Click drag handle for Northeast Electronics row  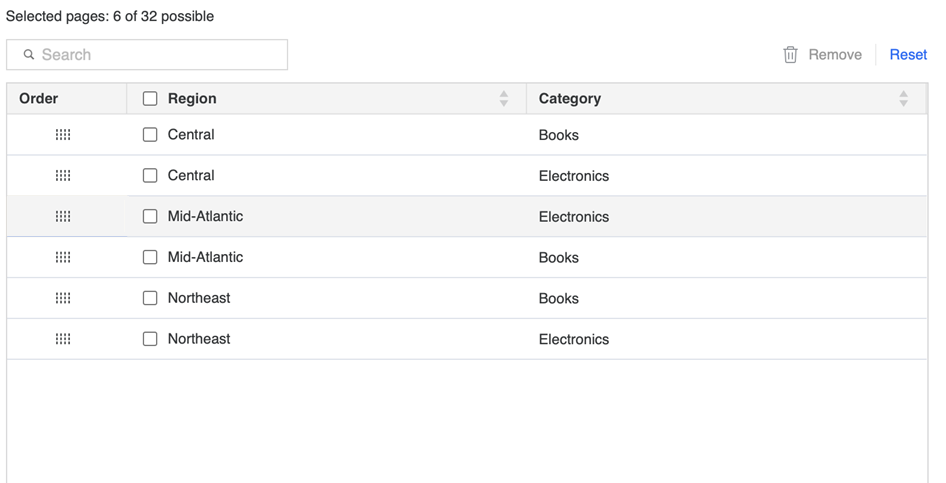pyautogui.click(x=63, y=339)
